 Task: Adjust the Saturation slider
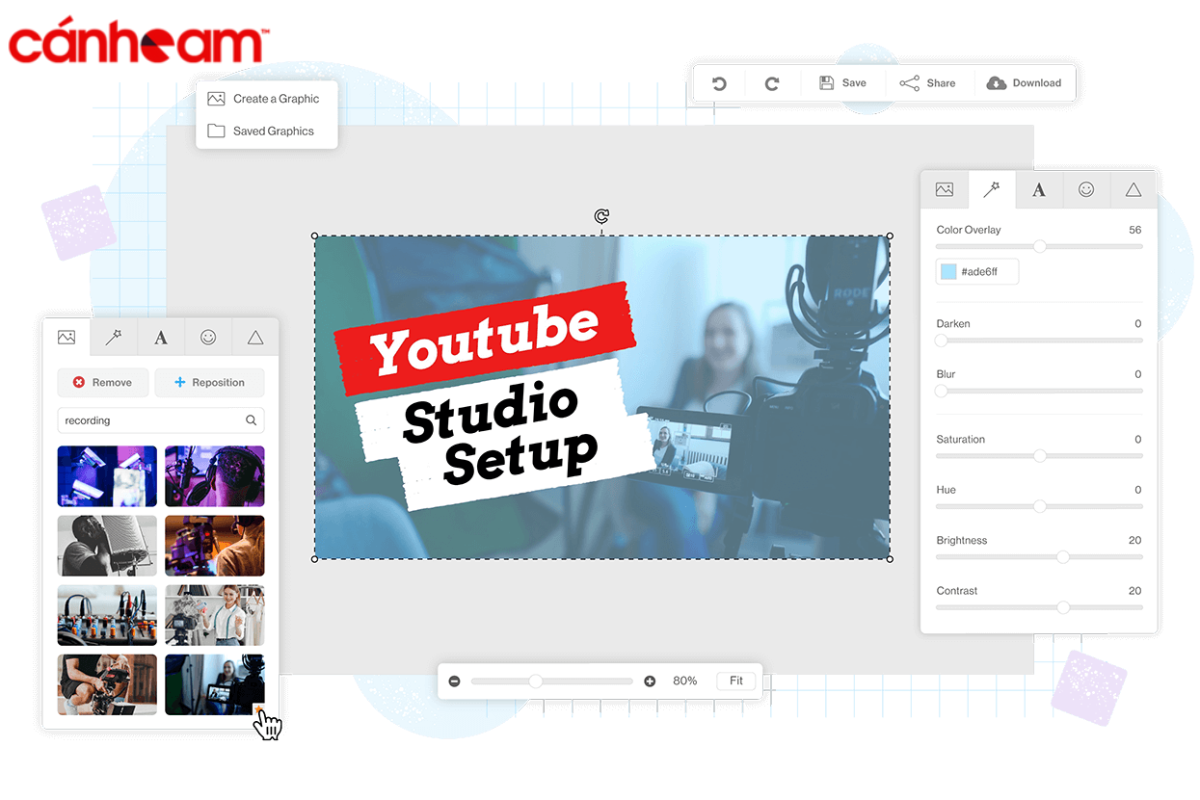click(x=1039, y=455)
